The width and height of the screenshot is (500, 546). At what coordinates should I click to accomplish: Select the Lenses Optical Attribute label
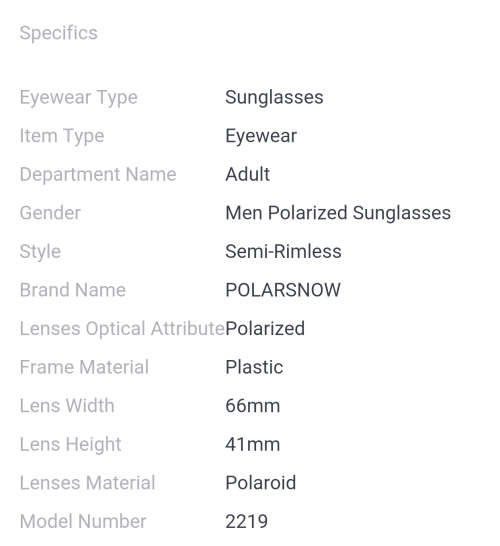click(x=123, y=329)
